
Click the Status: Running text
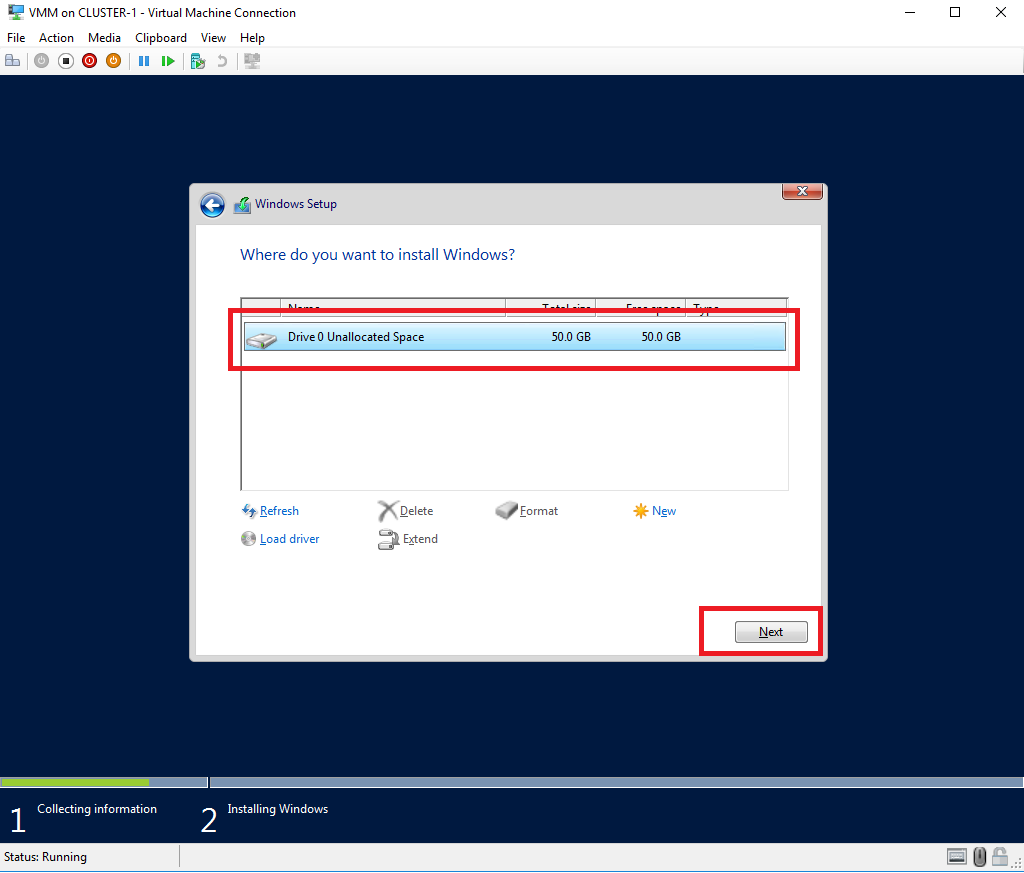45,857
